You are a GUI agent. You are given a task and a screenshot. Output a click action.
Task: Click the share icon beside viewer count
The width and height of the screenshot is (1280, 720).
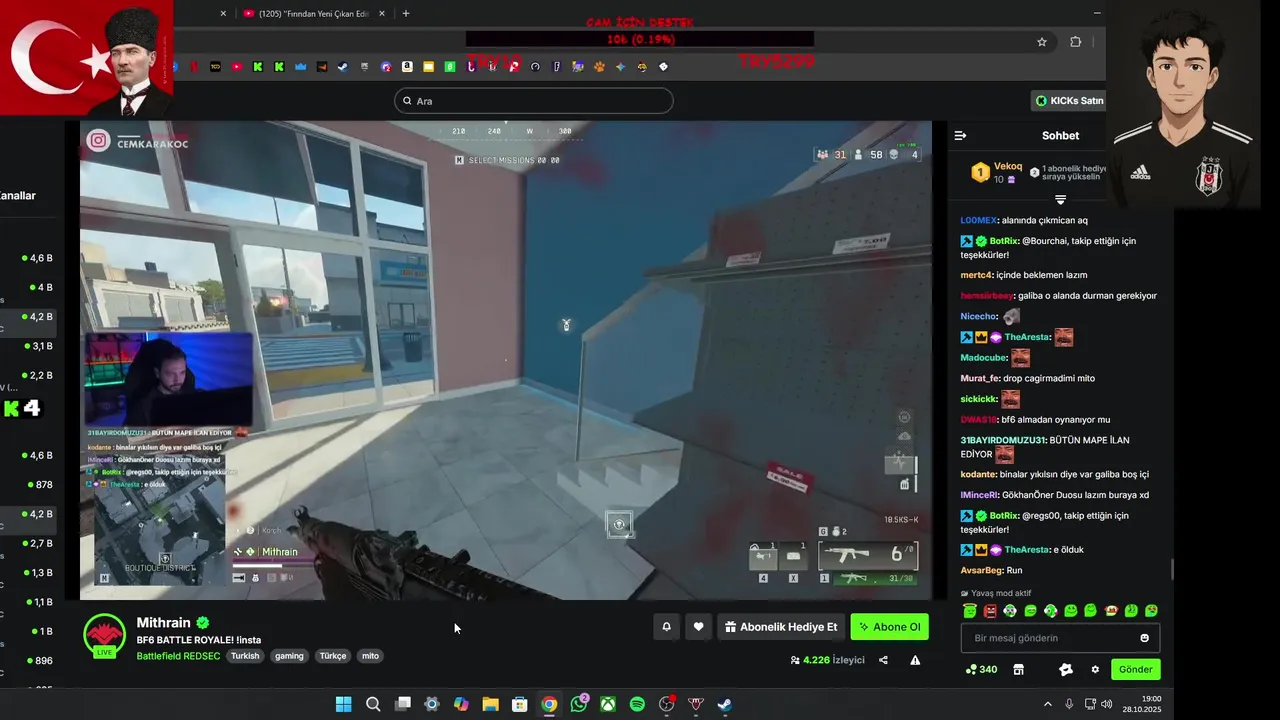click(x=883, y=660)
